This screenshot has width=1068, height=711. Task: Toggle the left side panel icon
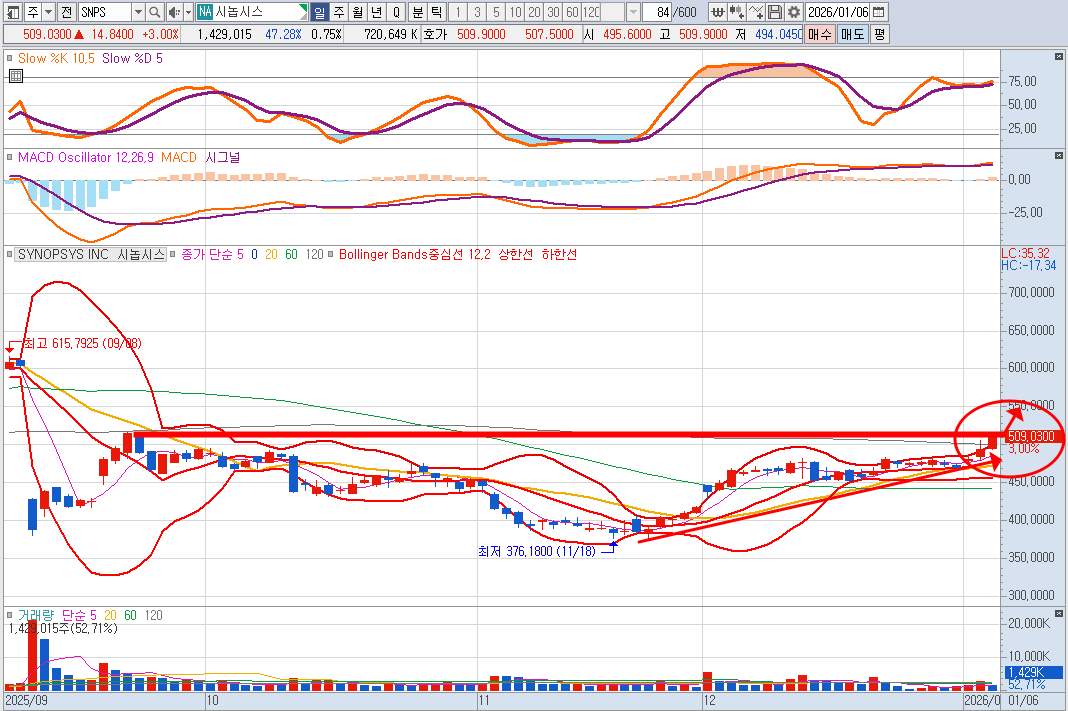click(x=11, y=12)
